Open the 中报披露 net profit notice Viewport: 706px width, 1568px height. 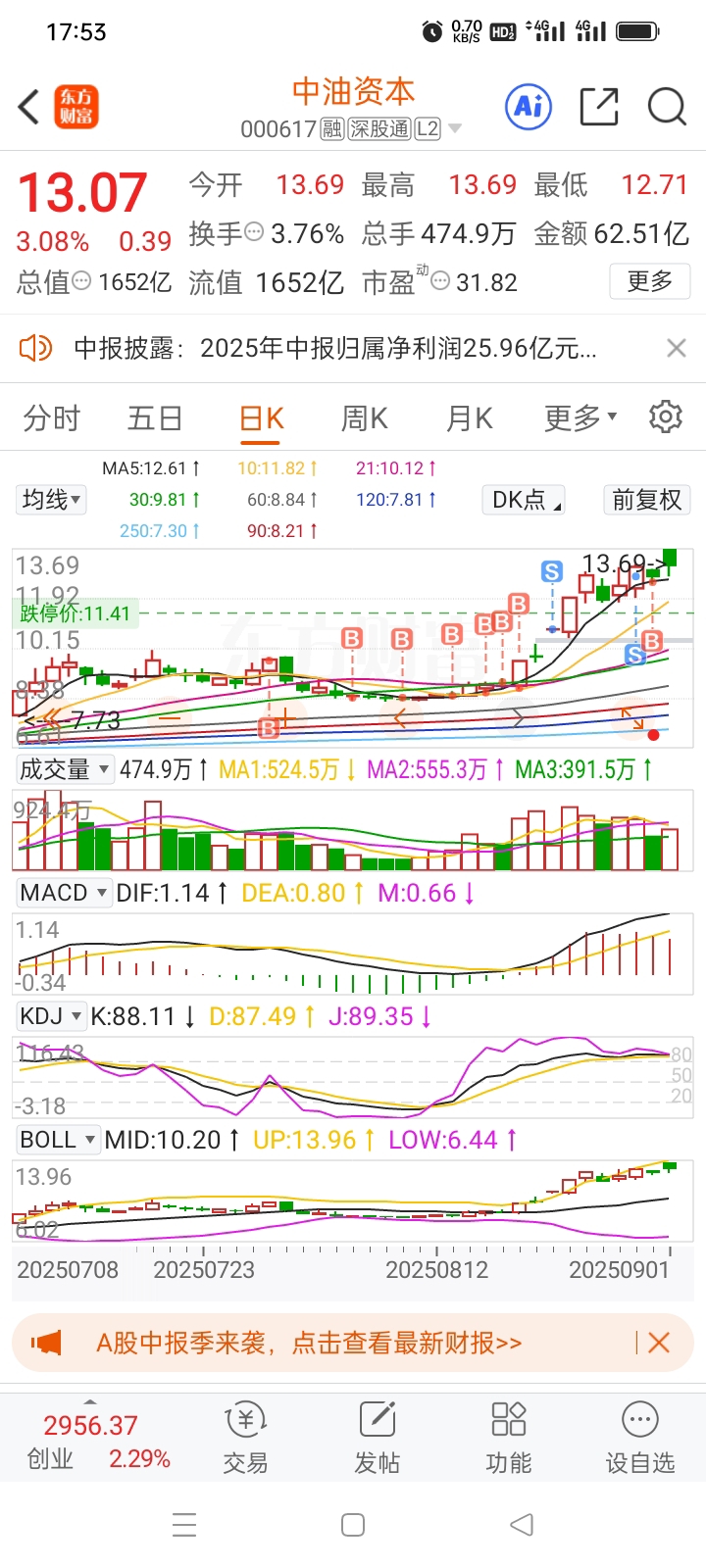click(x=335, y=348)
